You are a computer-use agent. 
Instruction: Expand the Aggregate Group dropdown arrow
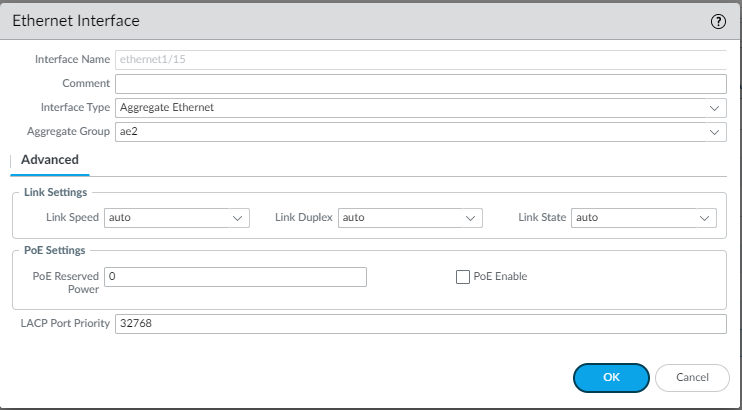click(715, 132)
